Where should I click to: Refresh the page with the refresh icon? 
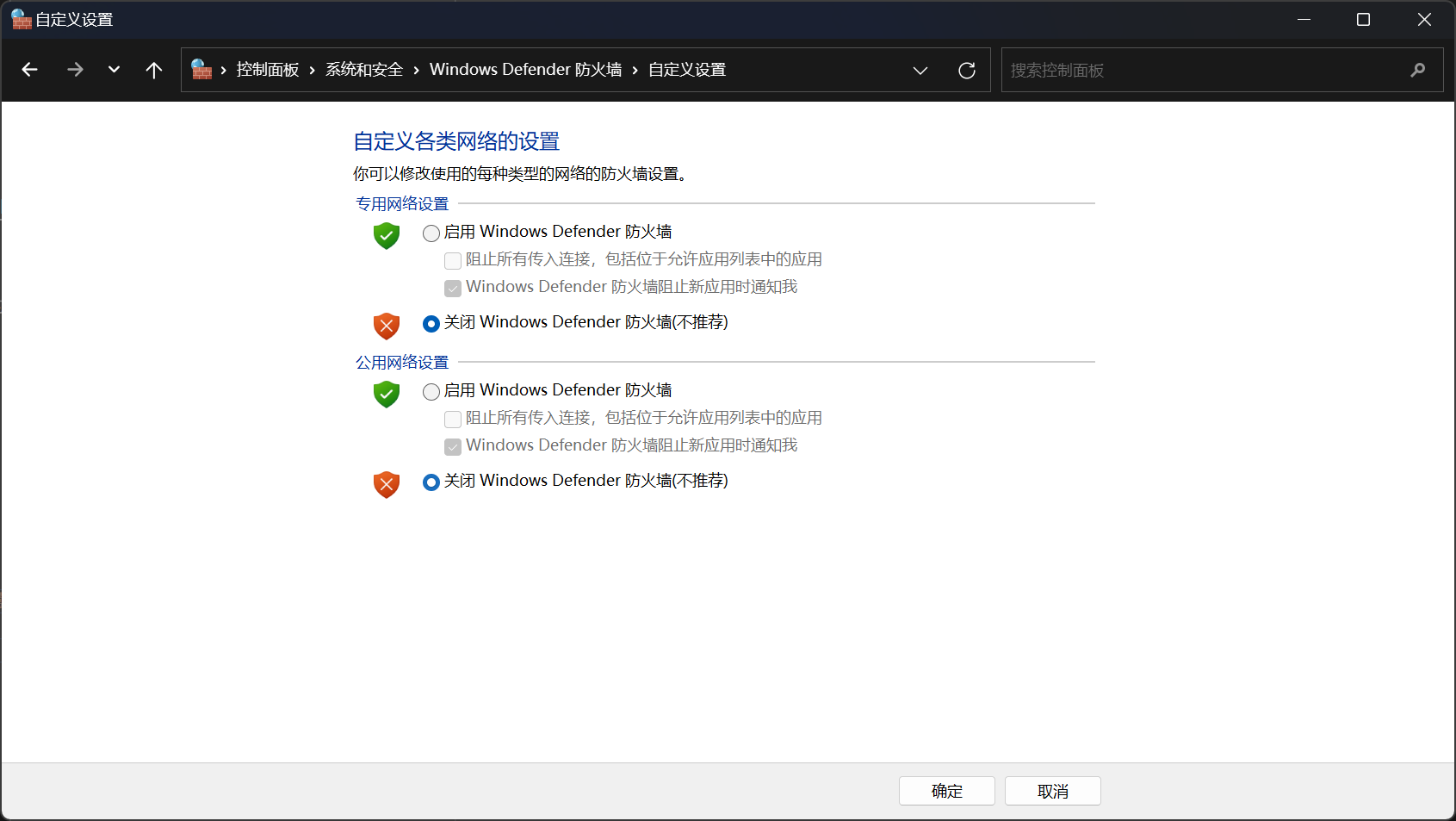tap(967, 71)
